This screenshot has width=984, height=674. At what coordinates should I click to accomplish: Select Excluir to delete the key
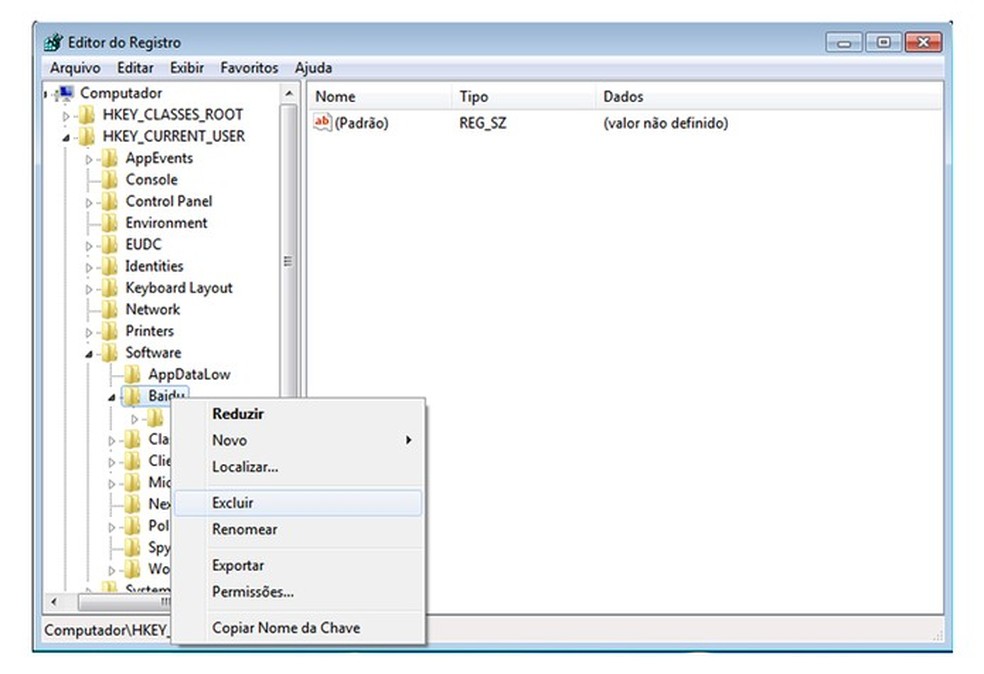pos(298,503)
